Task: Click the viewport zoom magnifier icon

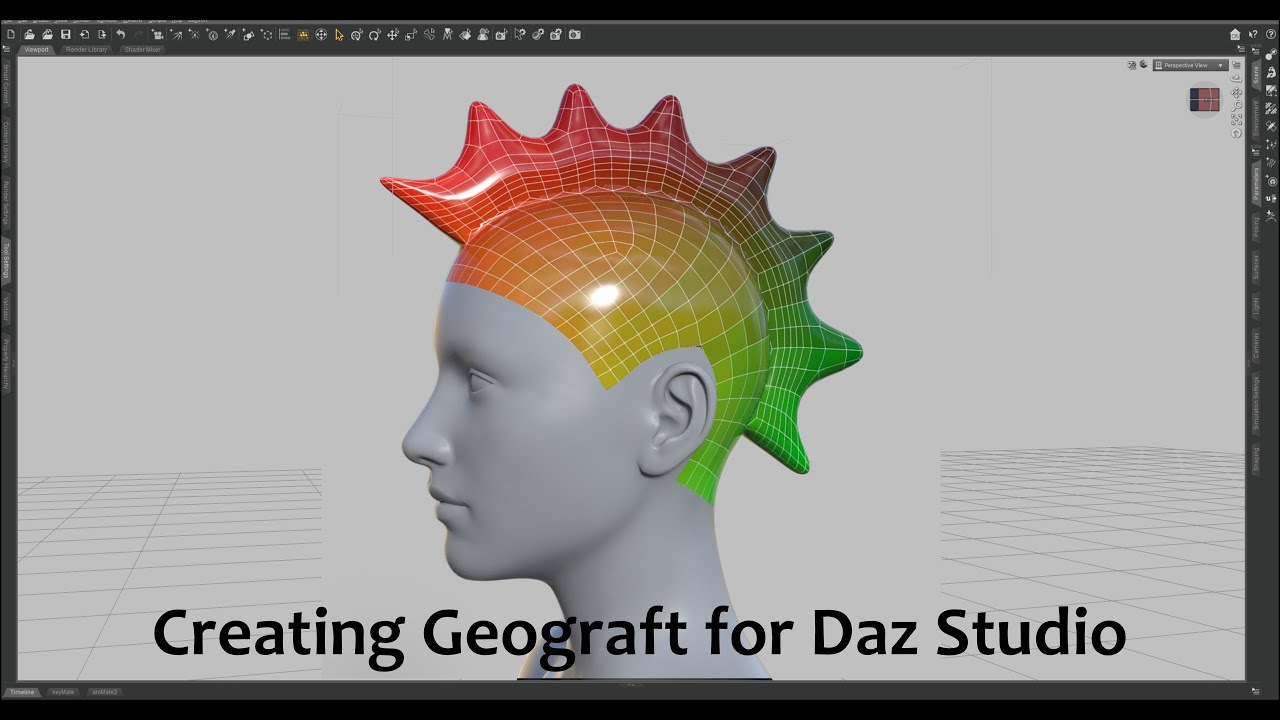Action: (1236, 106)
